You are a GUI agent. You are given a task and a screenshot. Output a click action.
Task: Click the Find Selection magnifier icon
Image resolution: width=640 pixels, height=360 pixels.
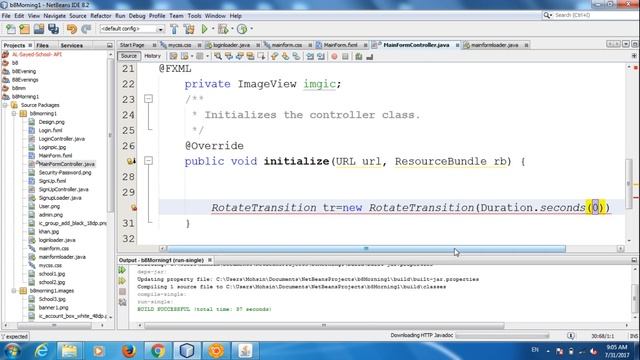click(x=218, y=56)
